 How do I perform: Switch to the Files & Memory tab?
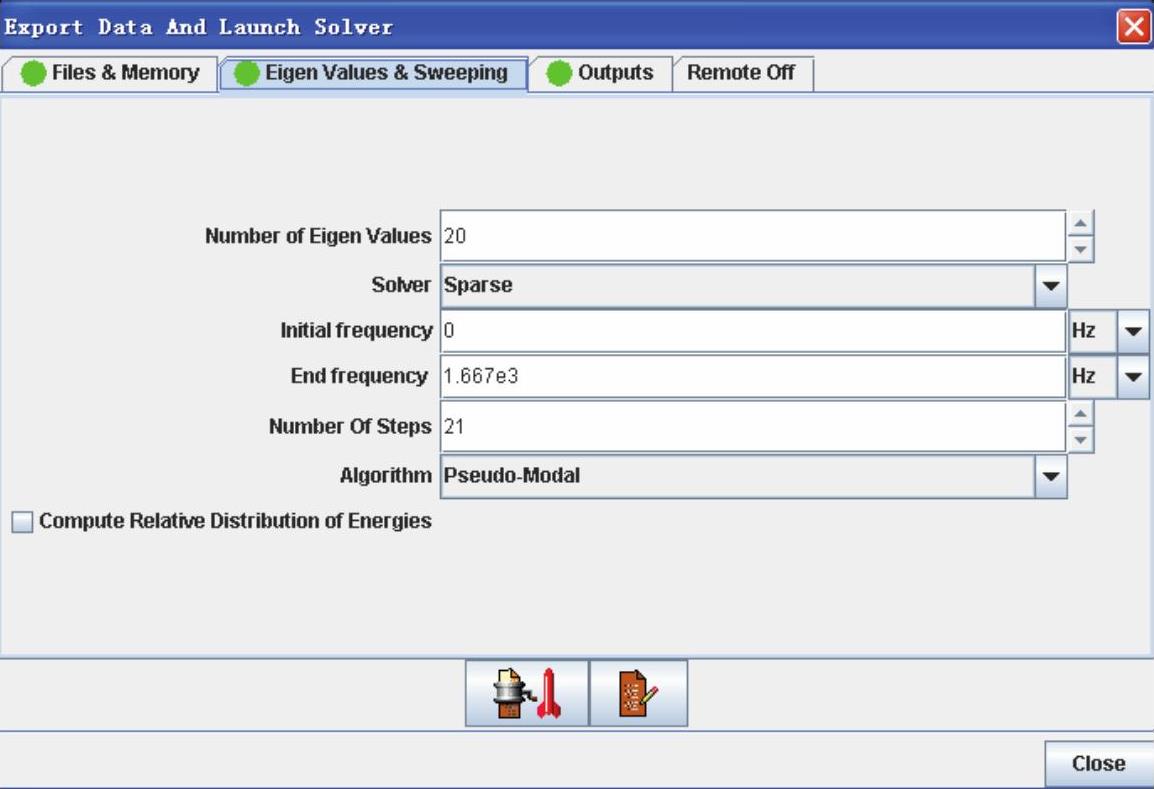(110, 73)
